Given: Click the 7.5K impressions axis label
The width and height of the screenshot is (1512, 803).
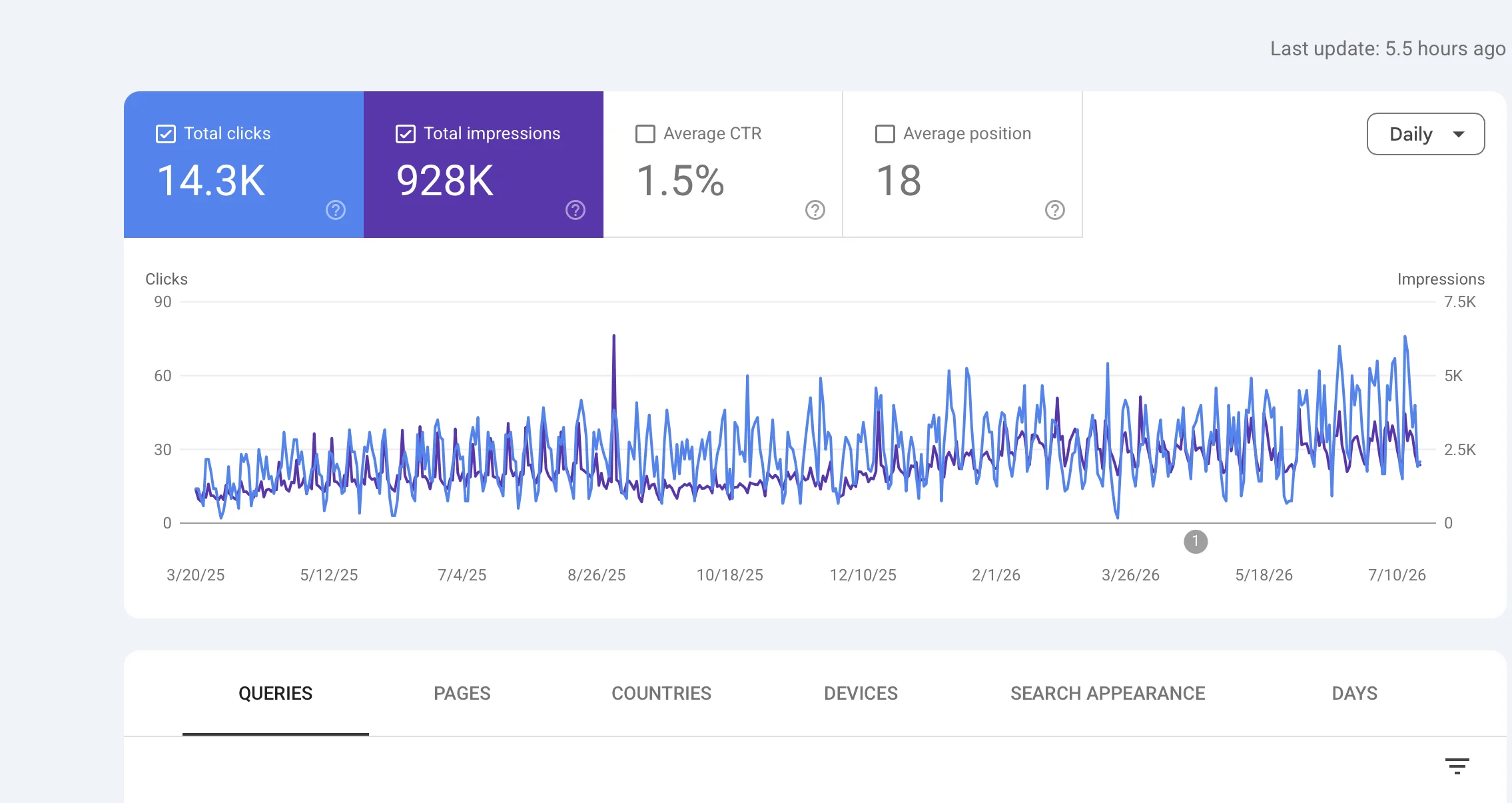Looking at the screenshot, I should click(x=1460, y=302).
